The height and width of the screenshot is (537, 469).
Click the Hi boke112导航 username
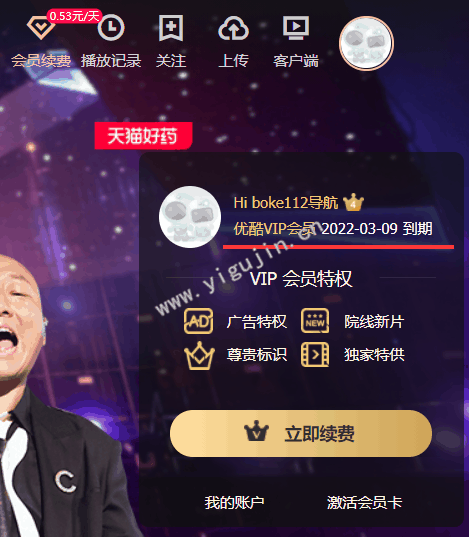tap(286, 202)
